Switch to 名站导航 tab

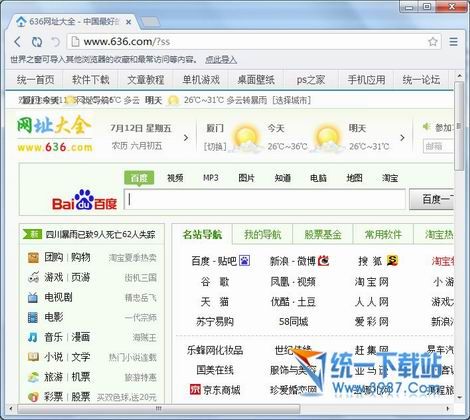click(202, 234)
